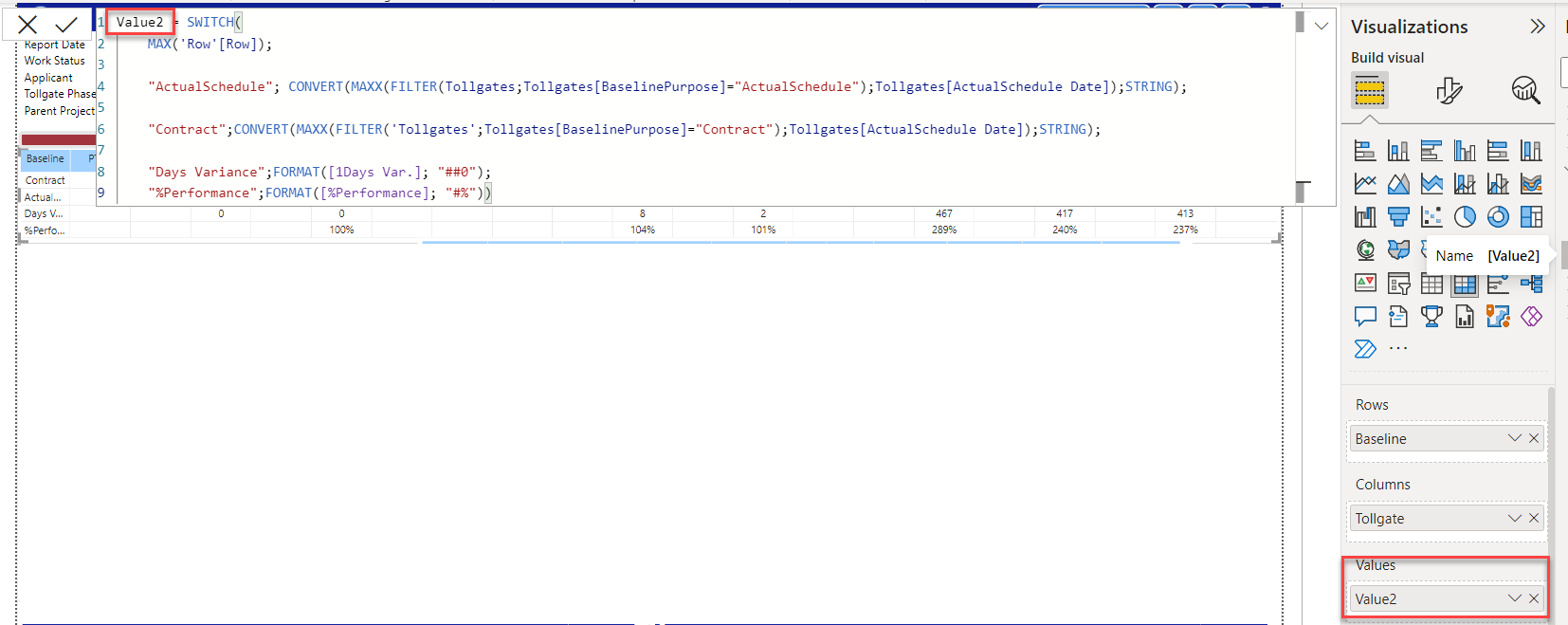Add a KPI visual
The image size is (1568, 625).
(1365, 284)
